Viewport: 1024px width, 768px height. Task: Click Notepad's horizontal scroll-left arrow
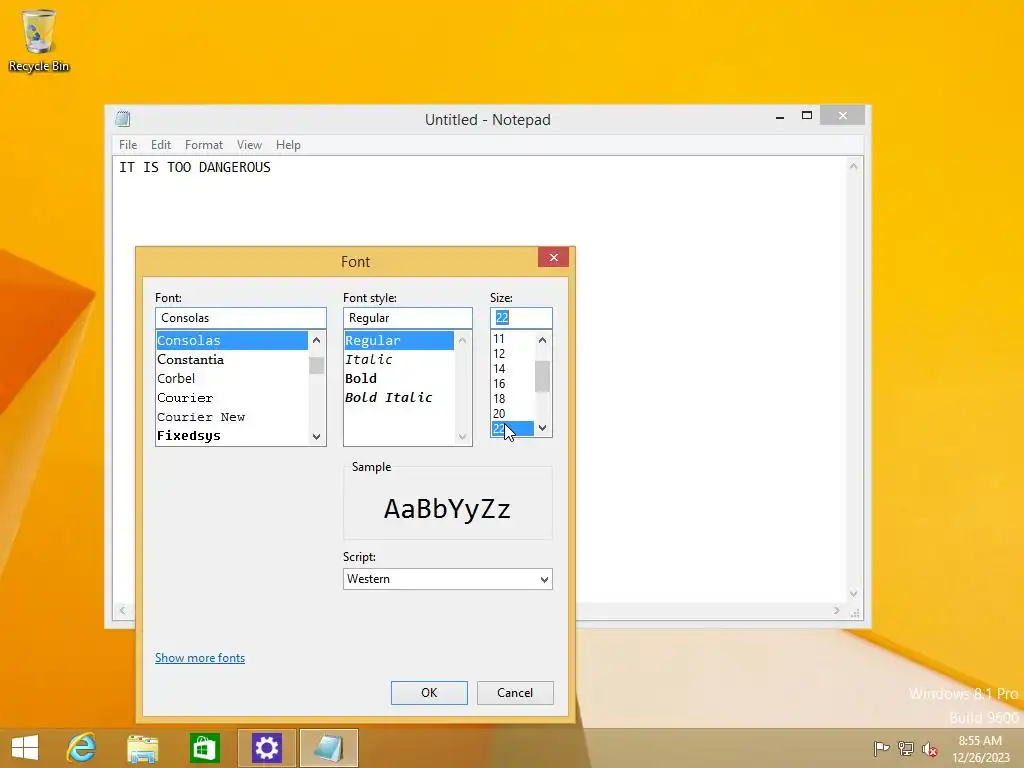[122, 611]
